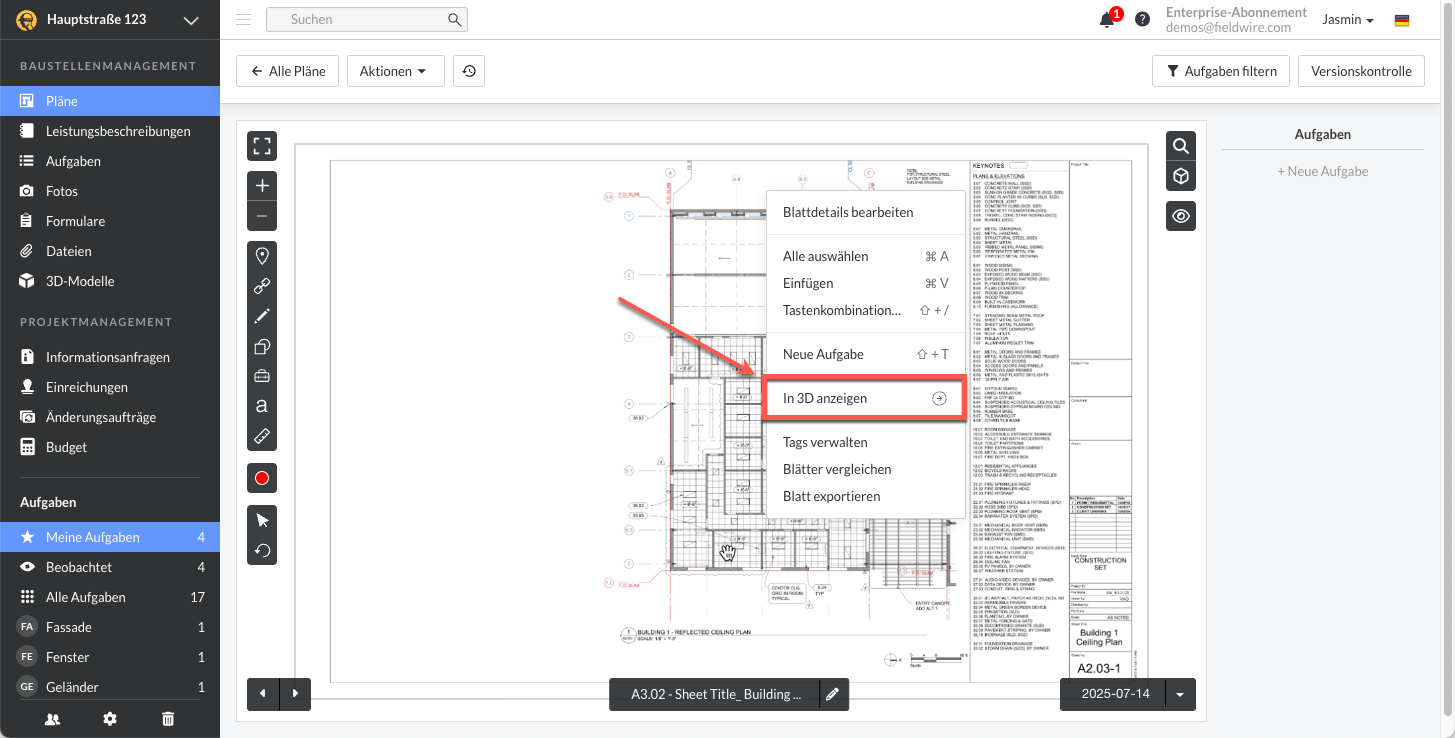This screenshot has width=1455, height=738.
Task: Select the pen drawing tool
Action: (x=262, y=316)
